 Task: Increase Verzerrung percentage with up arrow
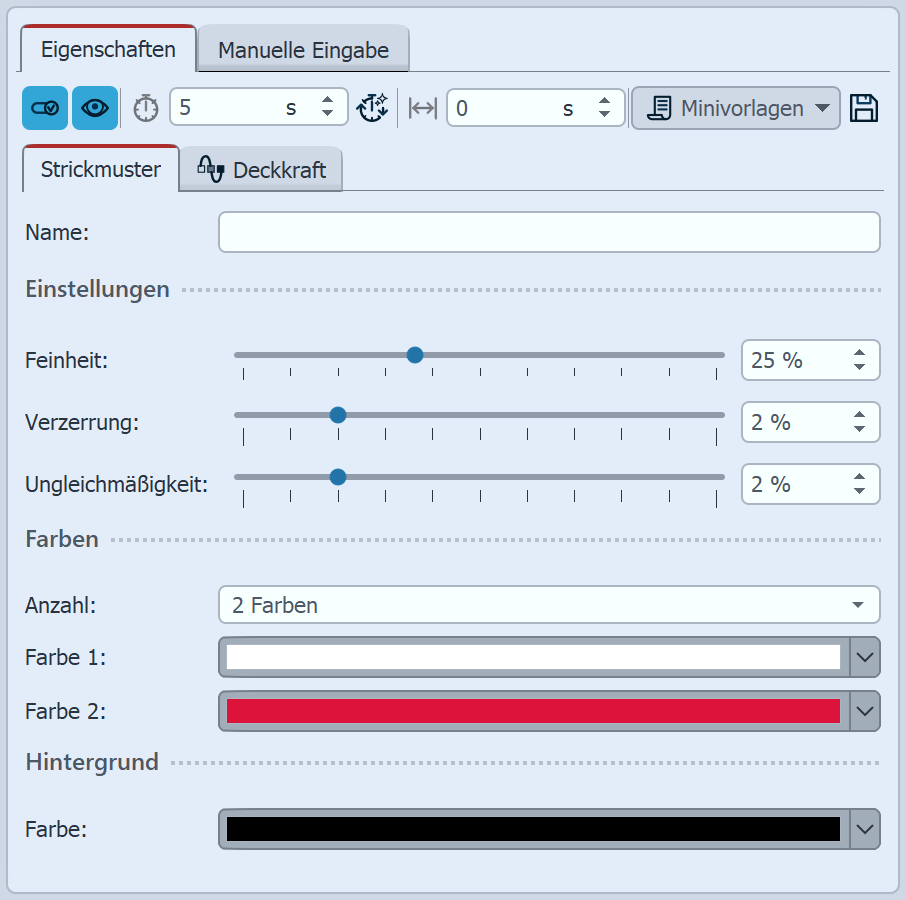[x=859, y=414]
